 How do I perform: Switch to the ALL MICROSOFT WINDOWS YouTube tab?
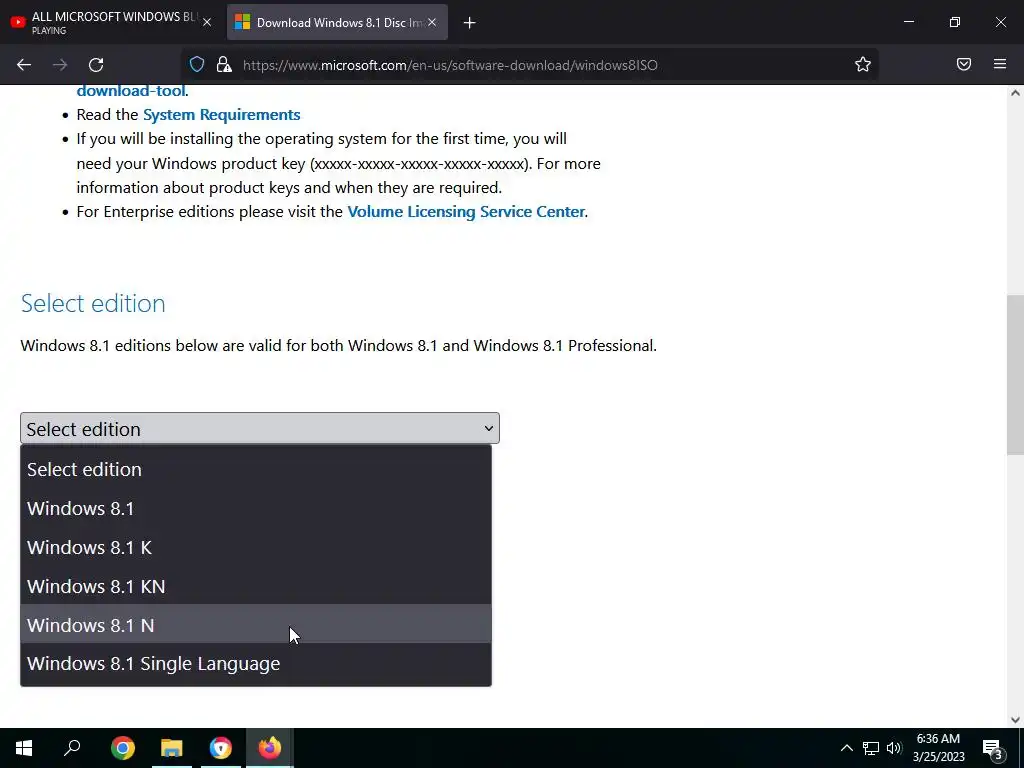click(x=112, y=22)
